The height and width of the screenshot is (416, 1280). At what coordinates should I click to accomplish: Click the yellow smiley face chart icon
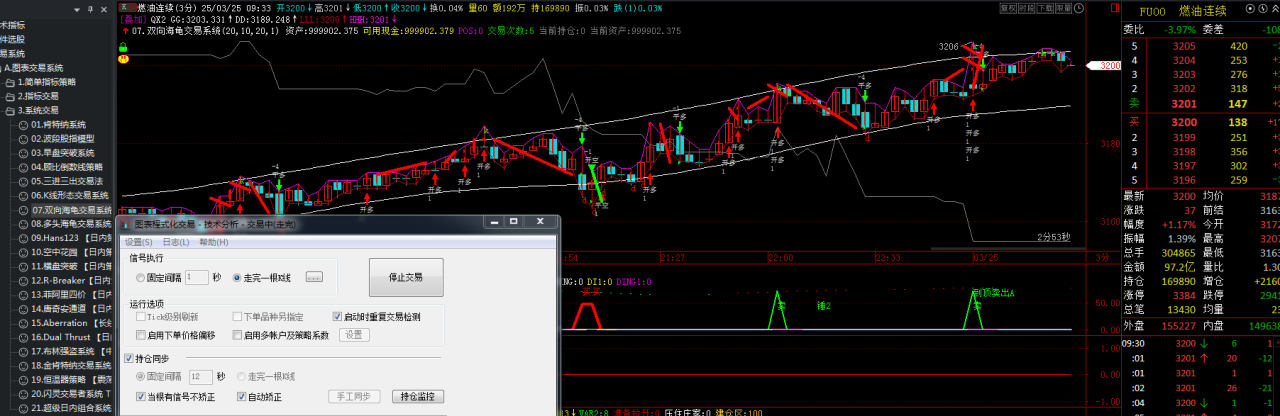click(x=123, y=59)
